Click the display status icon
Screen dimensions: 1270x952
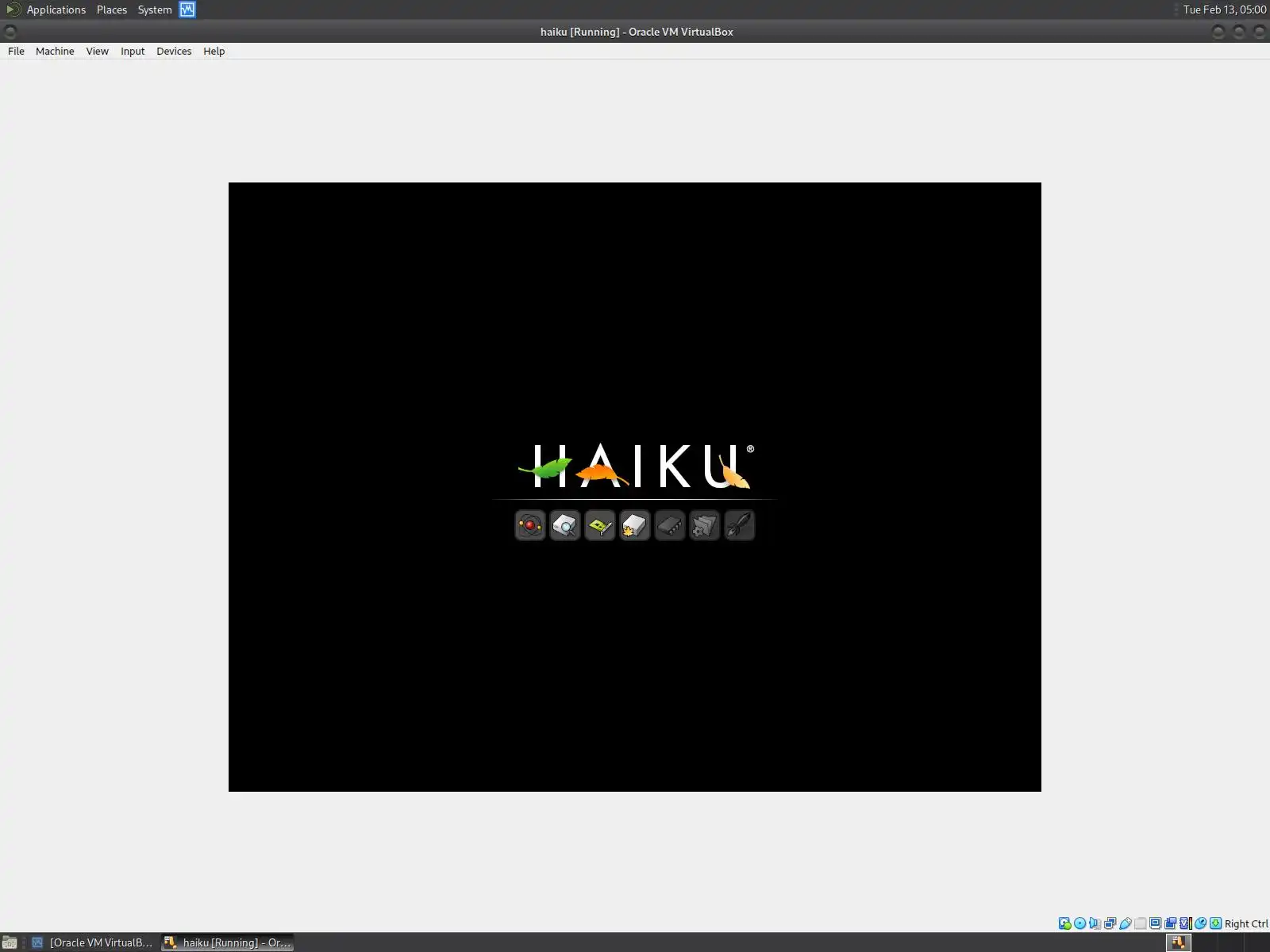click(1155, 923)
